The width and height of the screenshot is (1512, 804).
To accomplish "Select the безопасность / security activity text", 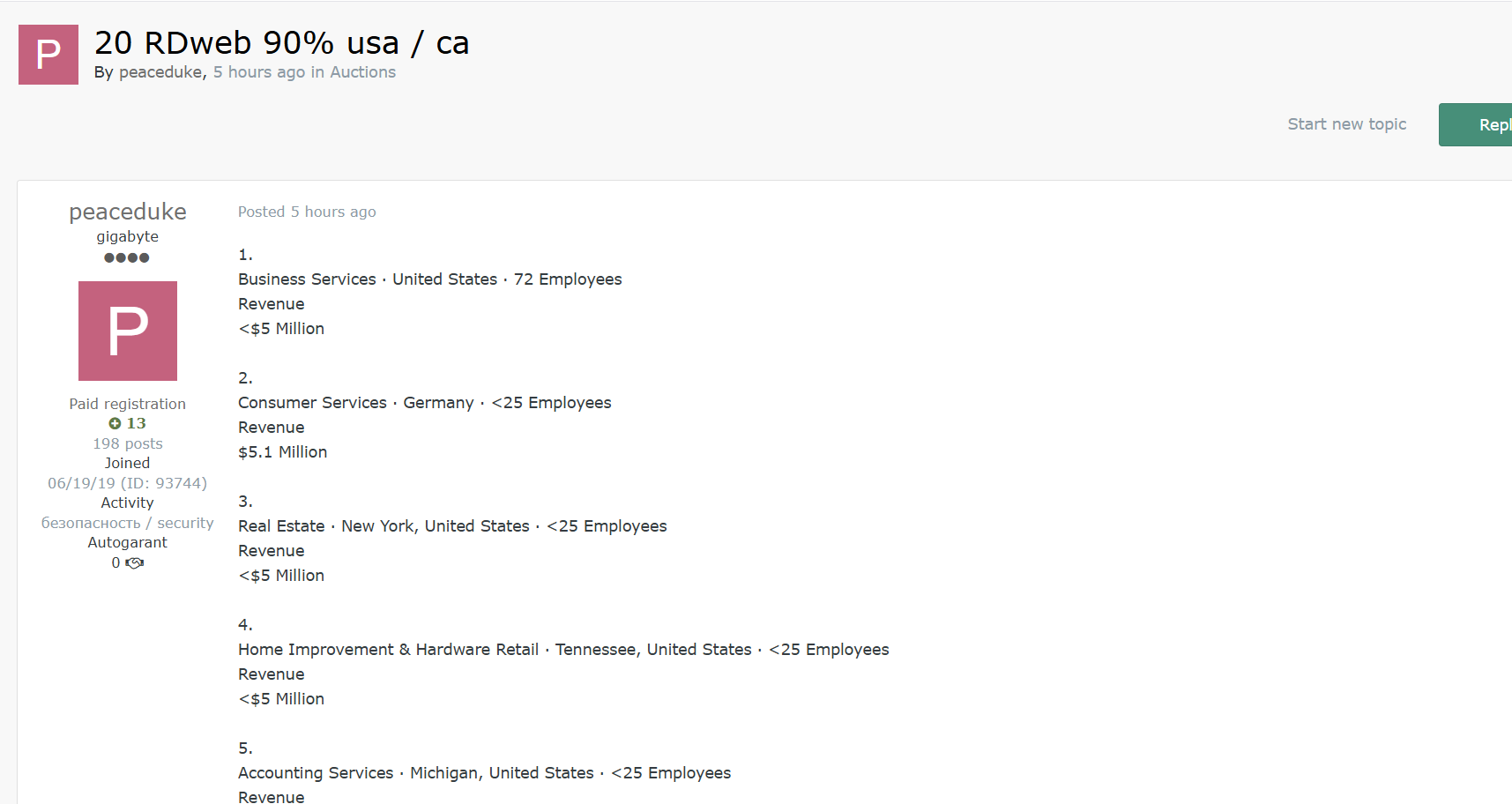I will click(x=128, y=523).
